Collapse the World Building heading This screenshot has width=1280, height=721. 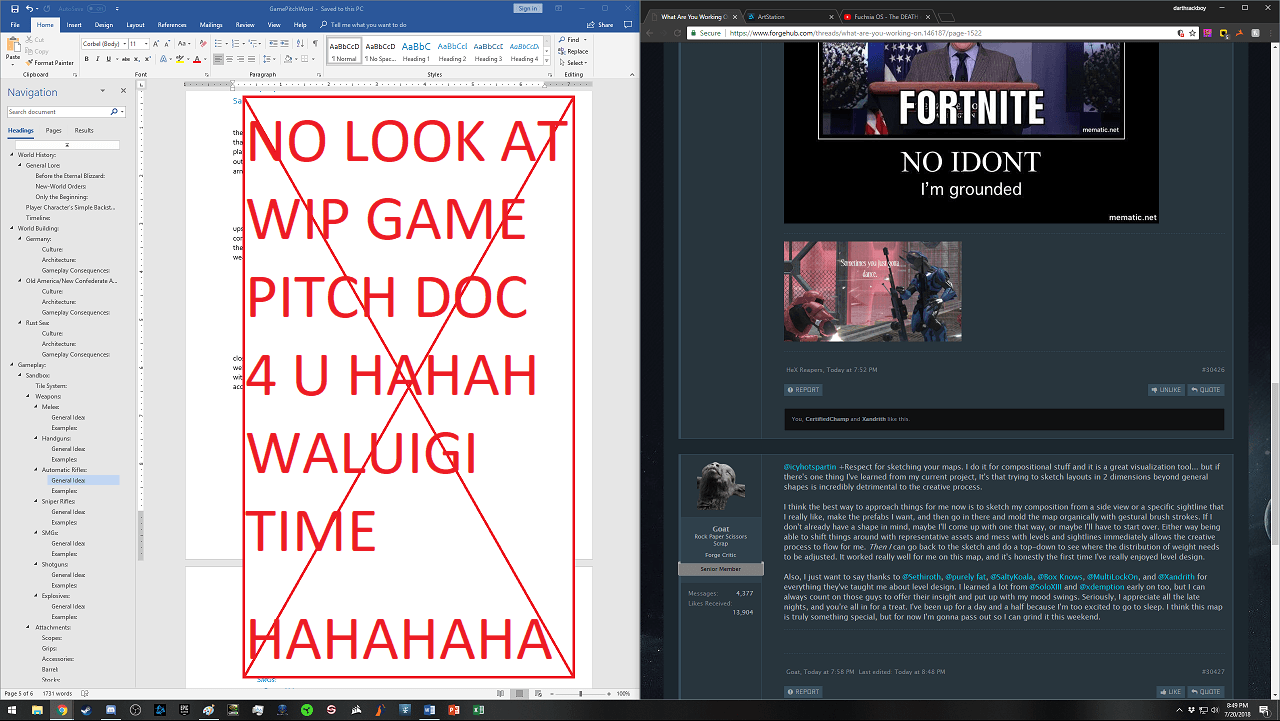point(12,228)
